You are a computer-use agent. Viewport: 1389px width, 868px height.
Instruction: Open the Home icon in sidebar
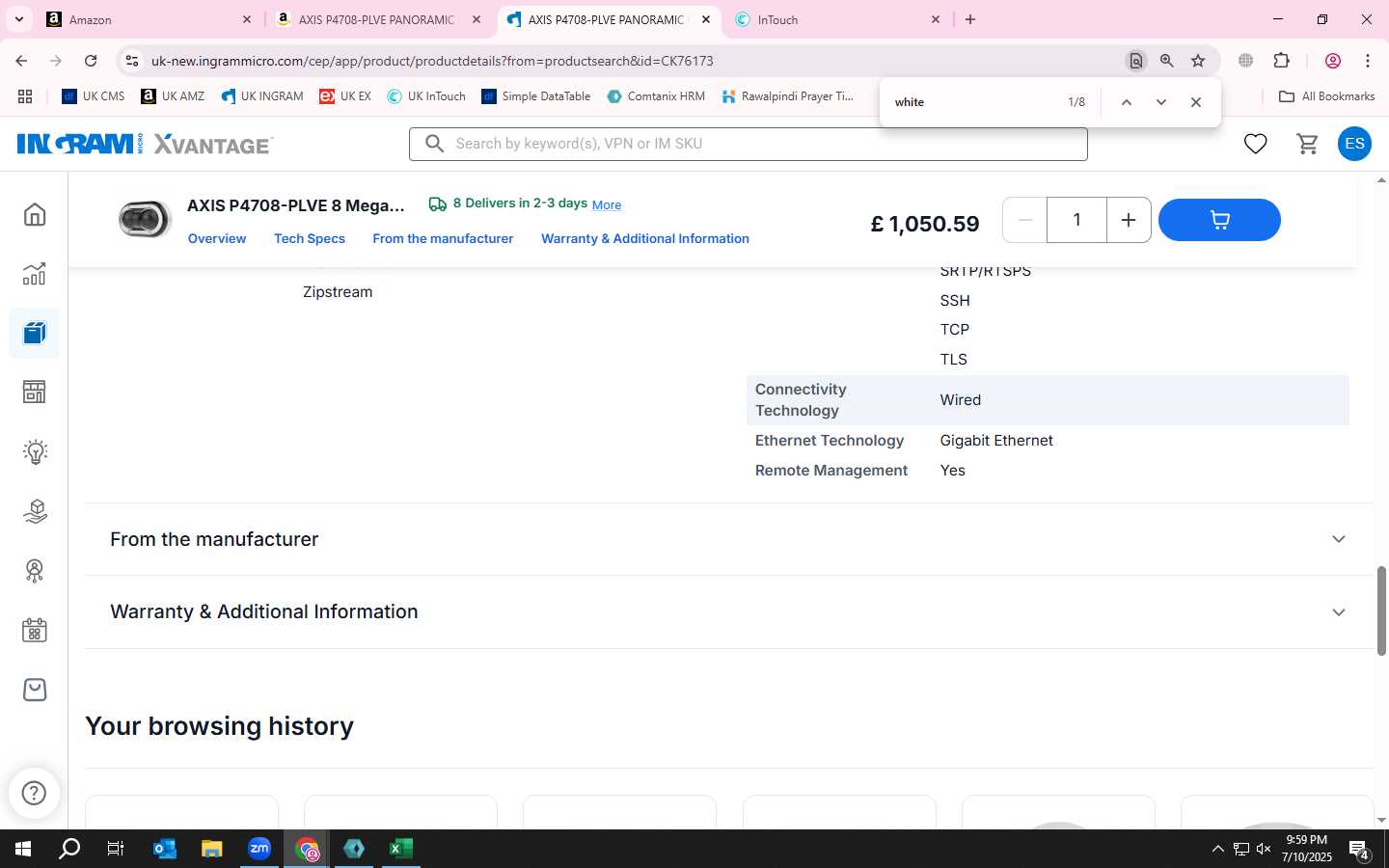click(x=35, y=214)
